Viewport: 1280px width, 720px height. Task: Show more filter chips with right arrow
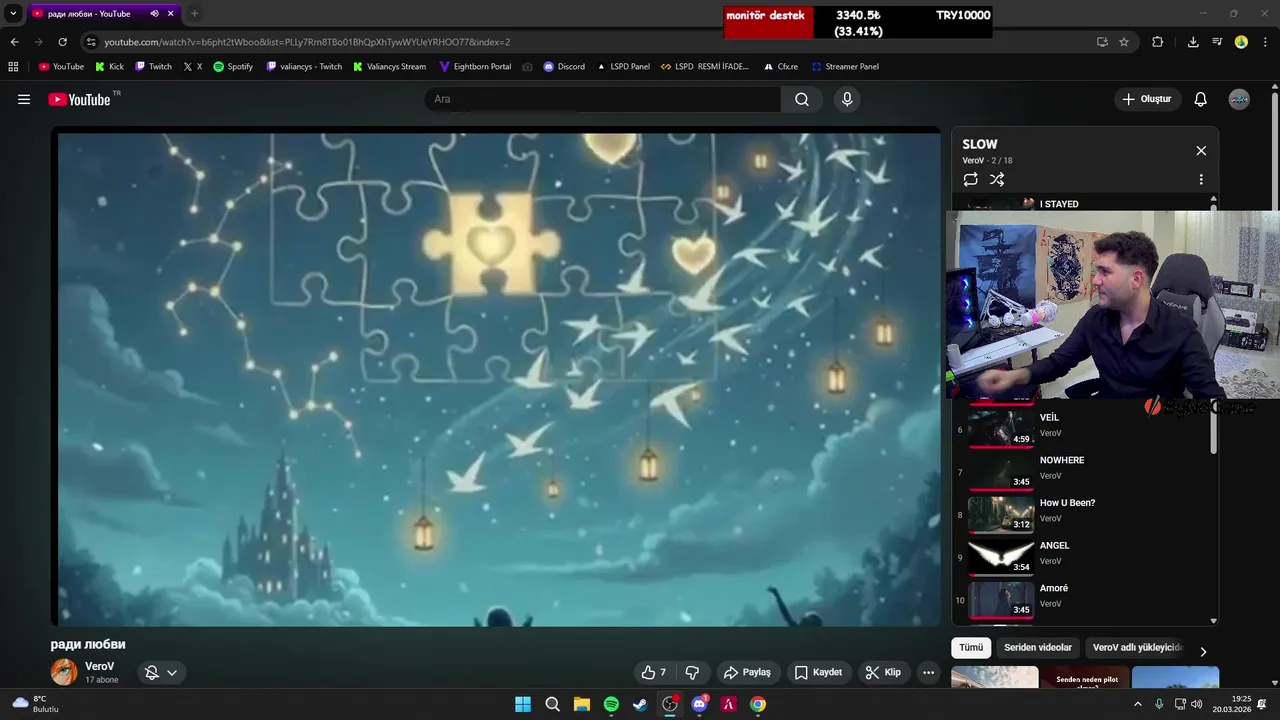pyautogui.click(x=1203, y=651)
